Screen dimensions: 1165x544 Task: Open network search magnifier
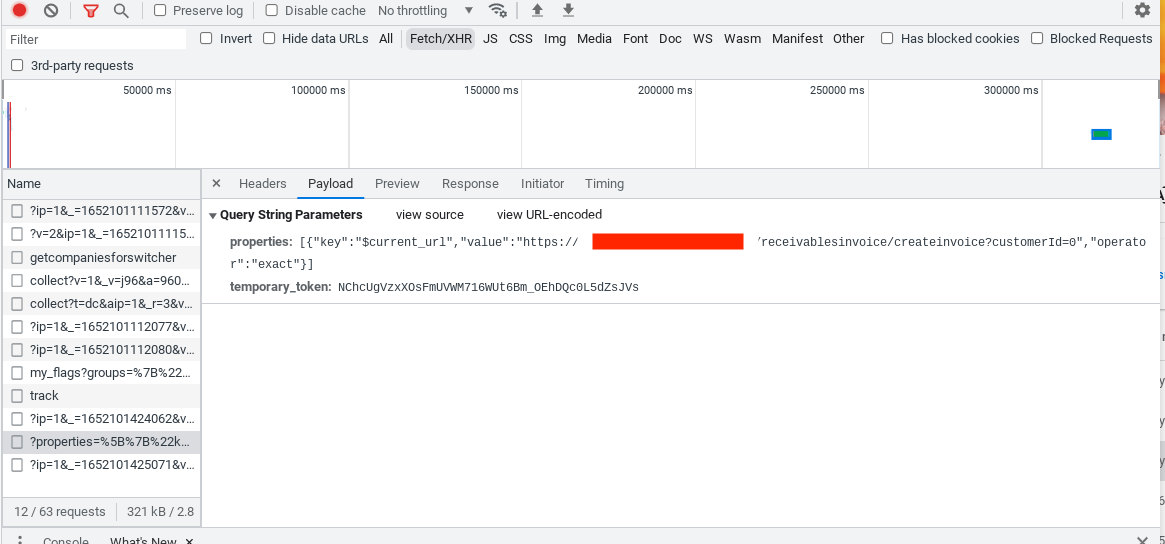(120, 10)
